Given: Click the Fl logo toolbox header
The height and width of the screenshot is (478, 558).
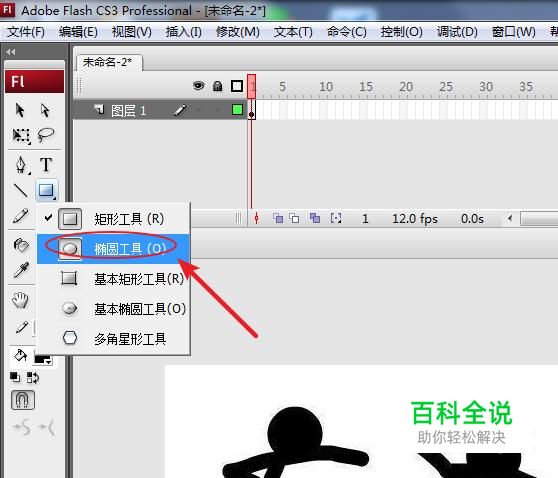Looking at the screenshot, I should click(x=35, y=82).
